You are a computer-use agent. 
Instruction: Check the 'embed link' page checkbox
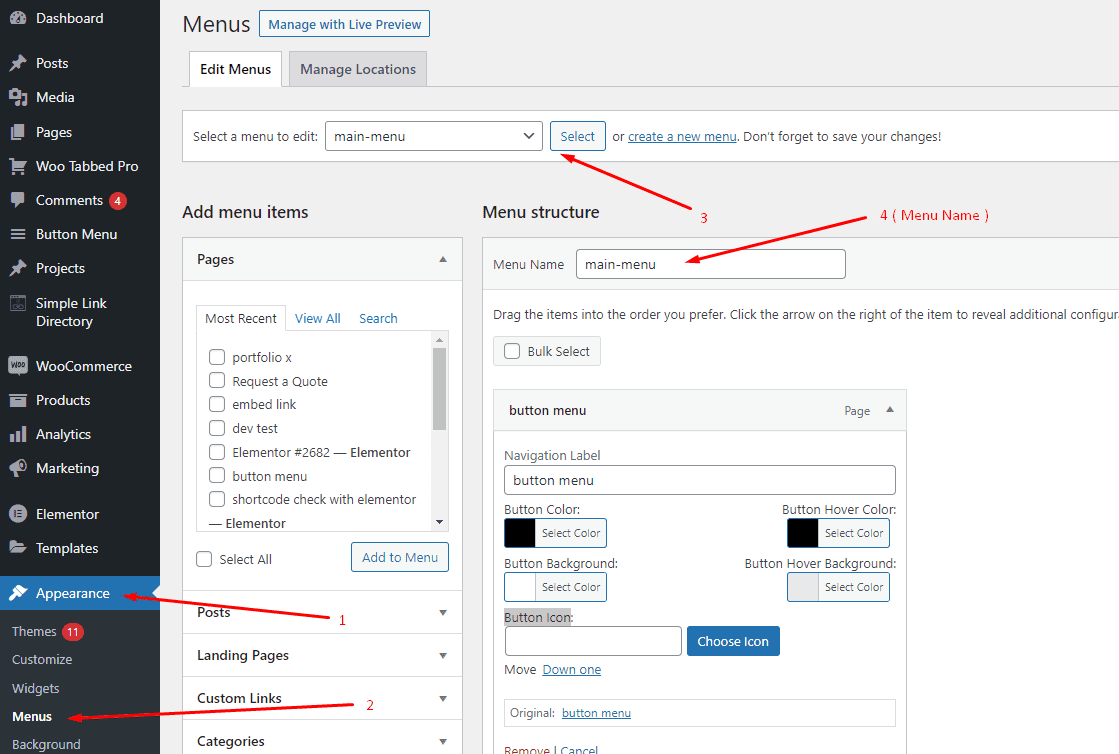pyautogui.click(x=217, y=404)
